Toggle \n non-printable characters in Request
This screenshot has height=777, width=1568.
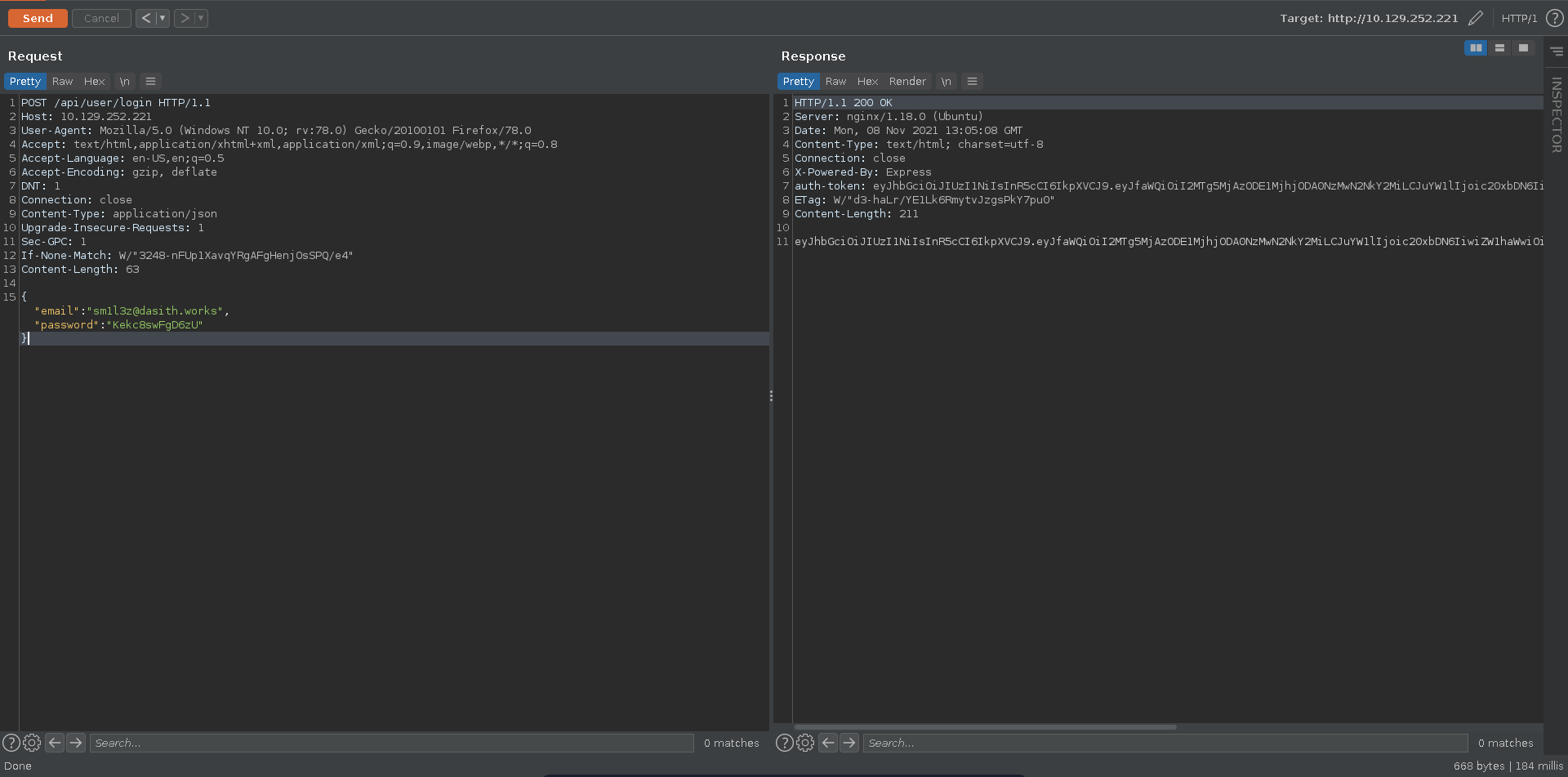[x=124, y=82]
